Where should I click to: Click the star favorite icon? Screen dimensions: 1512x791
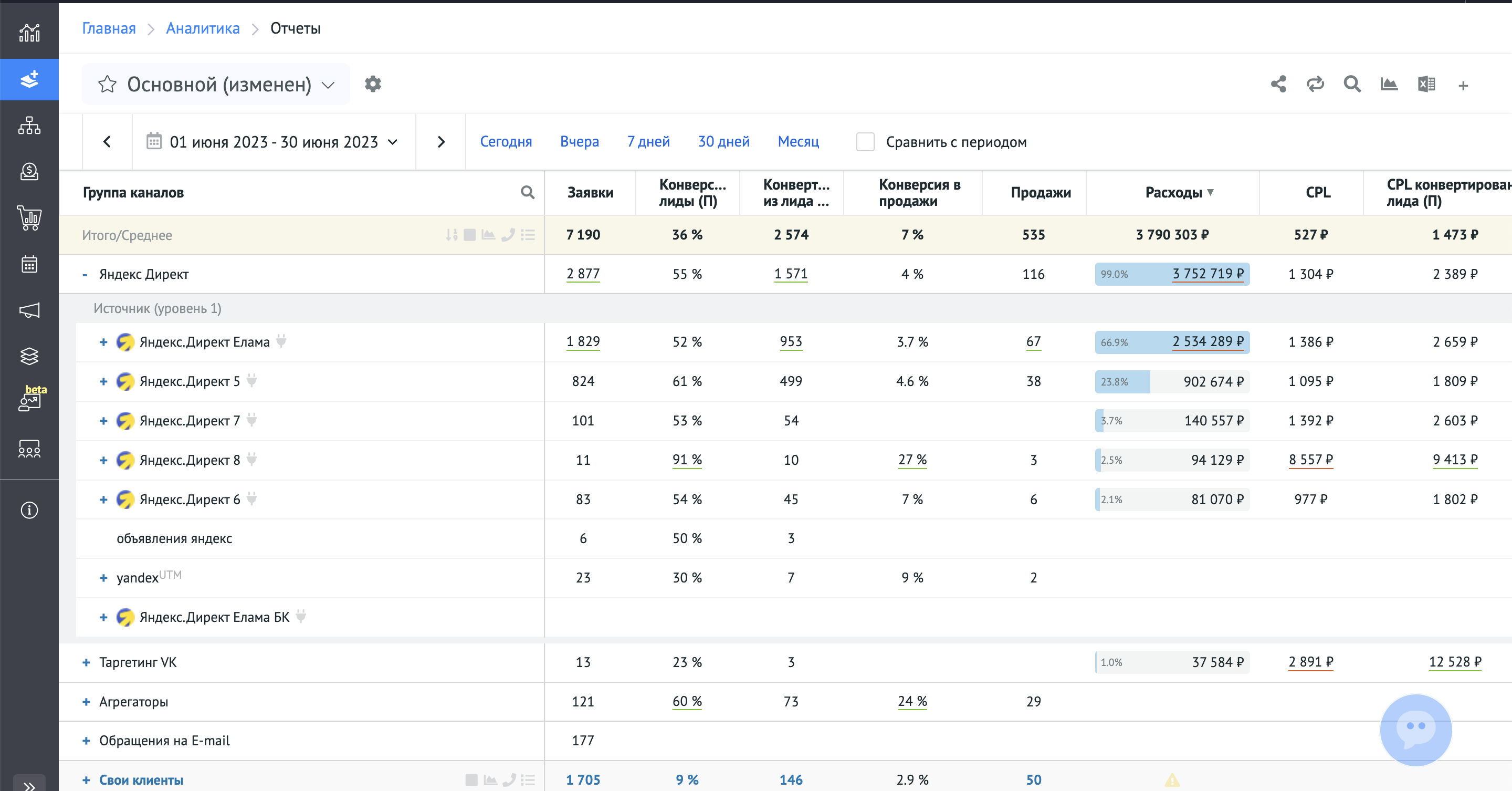108,85
